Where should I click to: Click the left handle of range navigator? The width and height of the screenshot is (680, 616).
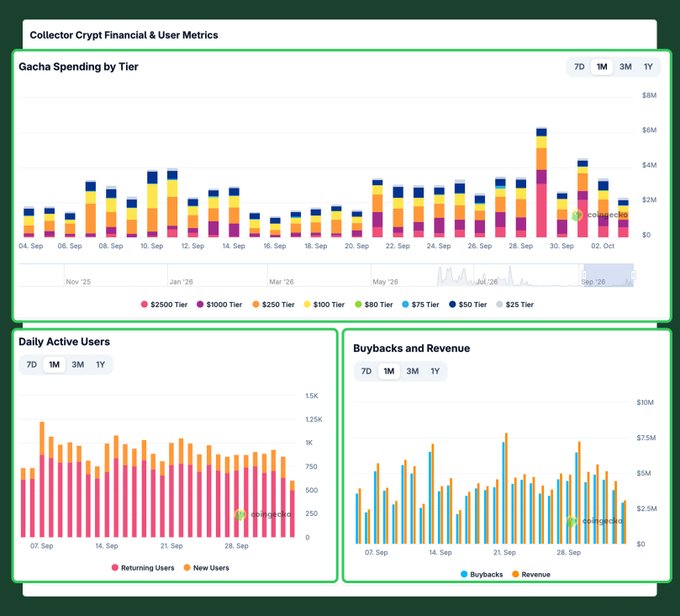584,275
